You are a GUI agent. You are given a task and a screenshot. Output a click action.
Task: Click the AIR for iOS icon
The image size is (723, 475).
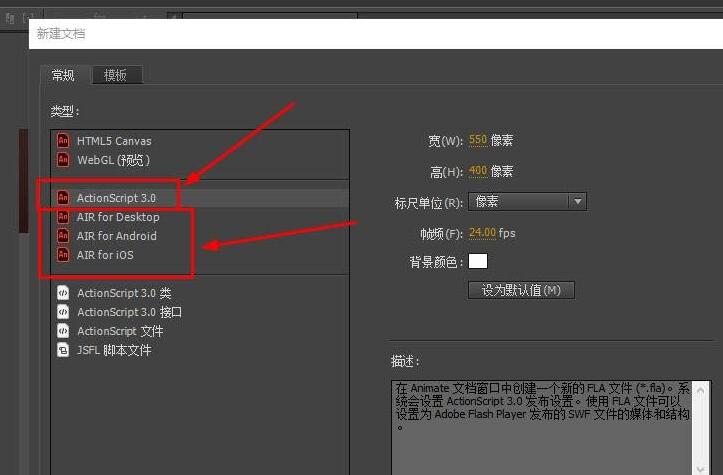point(63,255)
